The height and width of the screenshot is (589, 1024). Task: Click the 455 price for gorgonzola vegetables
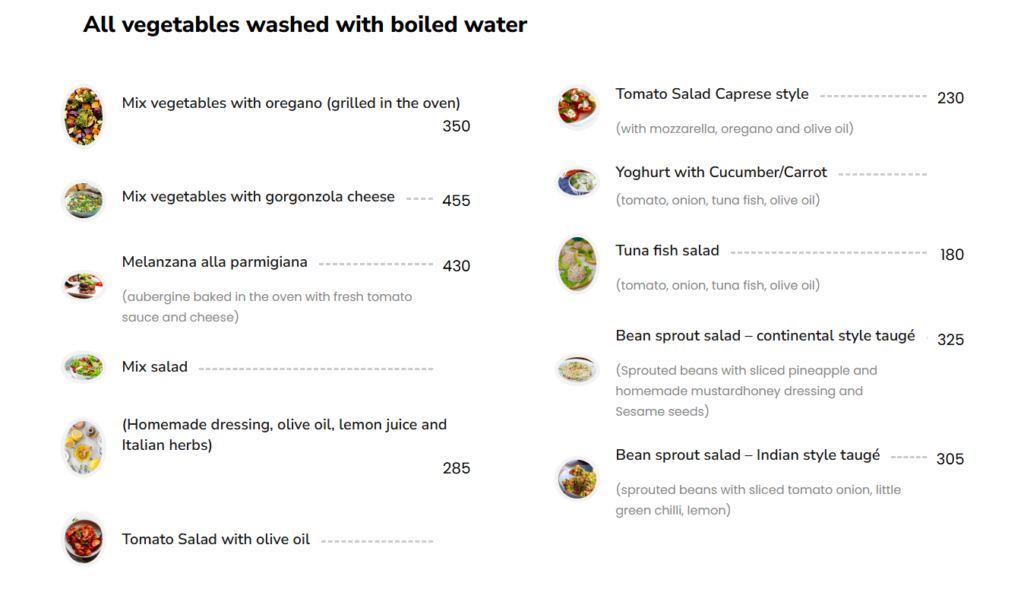[x=456, y=201]
